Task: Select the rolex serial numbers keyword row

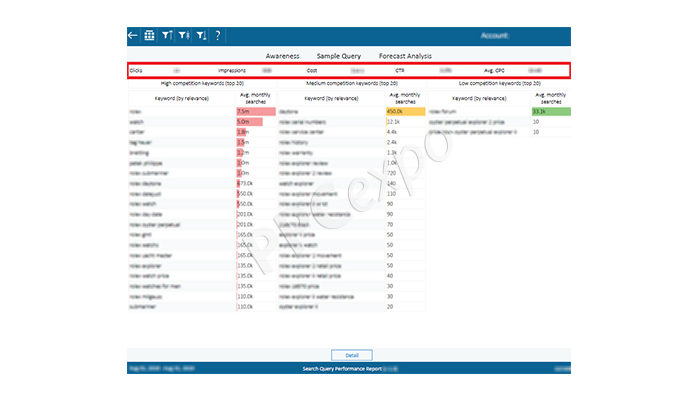Action: [331, 122]
